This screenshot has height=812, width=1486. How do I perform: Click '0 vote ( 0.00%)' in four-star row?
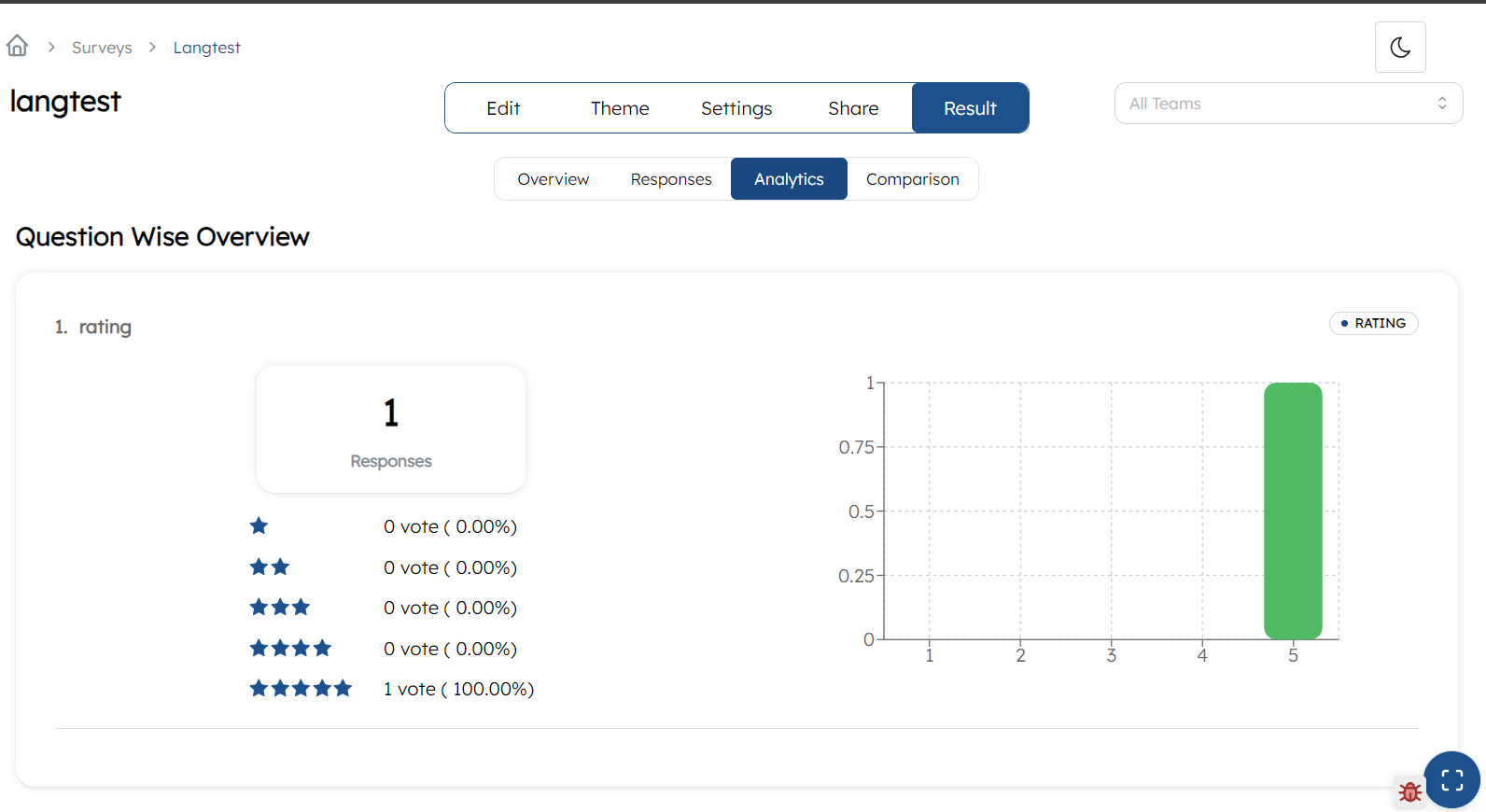[x=450, y=649]
